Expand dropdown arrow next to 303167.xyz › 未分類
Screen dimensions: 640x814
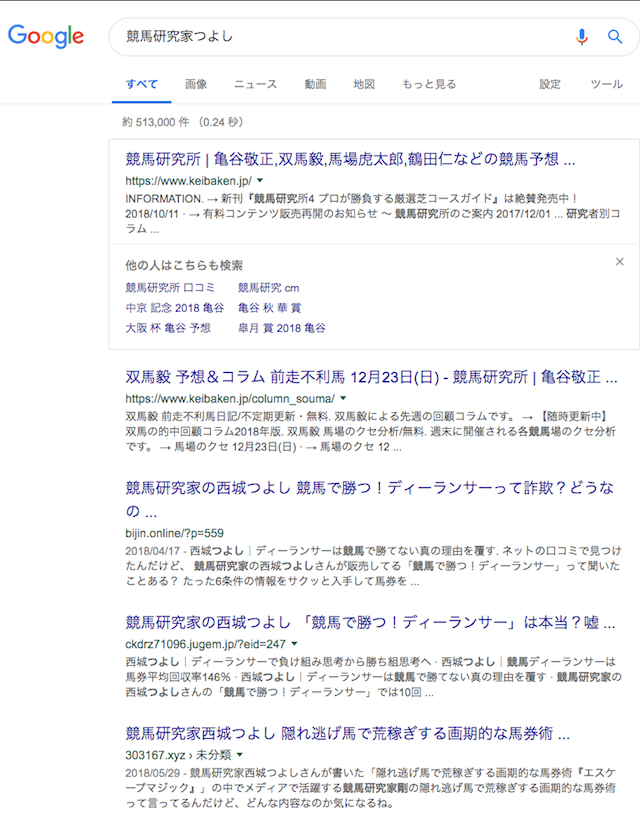pos(240,755)
